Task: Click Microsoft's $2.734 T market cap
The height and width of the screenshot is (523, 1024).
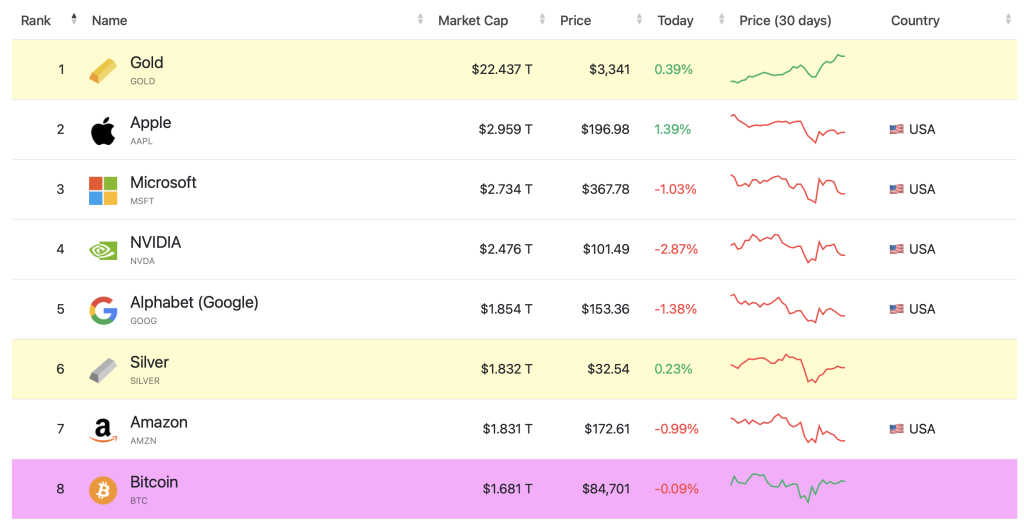Action: (505, 189)
